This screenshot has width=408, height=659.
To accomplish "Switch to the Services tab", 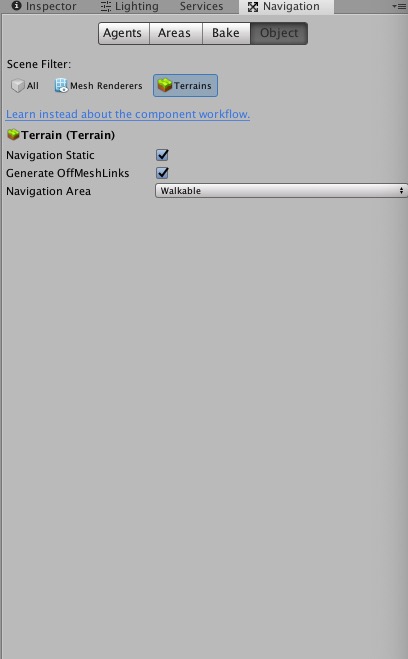I will pos(201,6).
